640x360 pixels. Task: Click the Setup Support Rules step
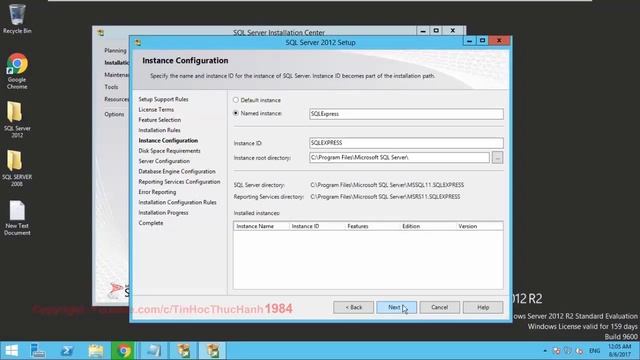click(x=163, y=99)
